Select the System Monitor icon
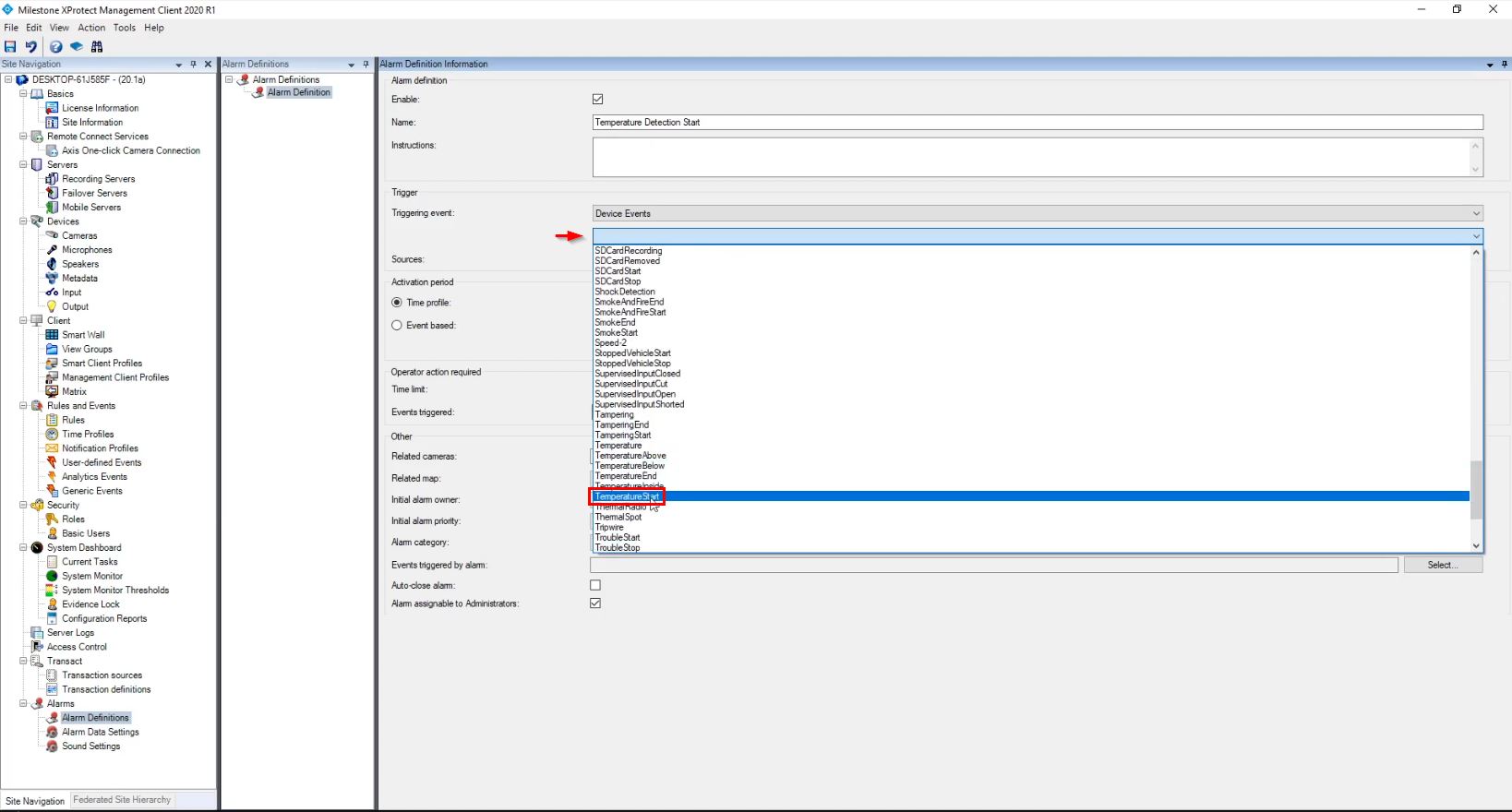 52,576
